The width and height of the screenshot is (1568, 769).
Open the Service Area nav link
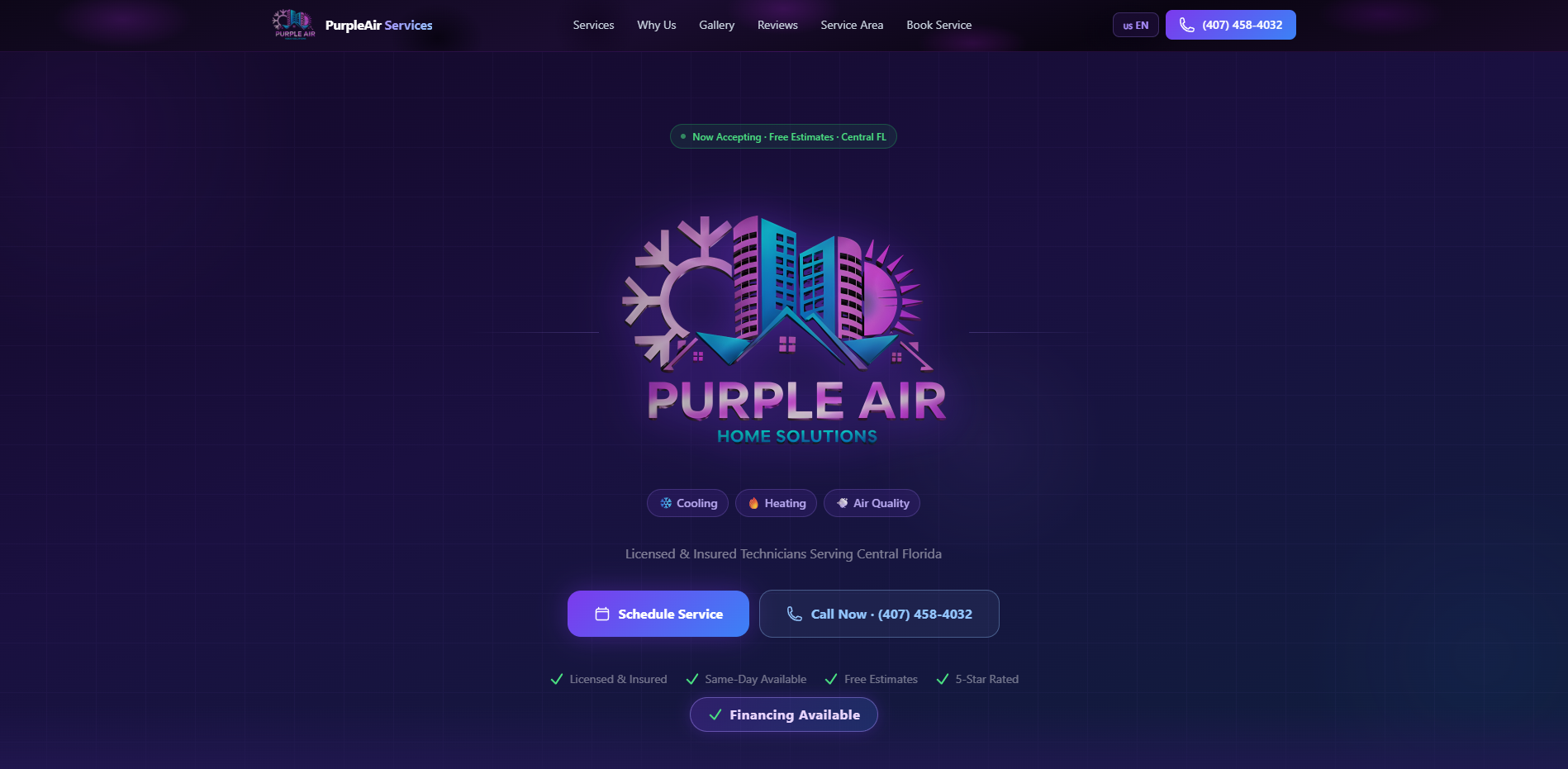pos(852,25)
